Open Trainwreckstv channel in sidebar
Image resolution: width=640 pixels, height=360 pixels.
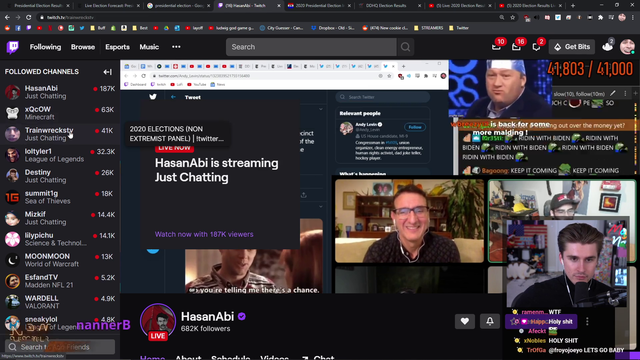click(60, 134)
